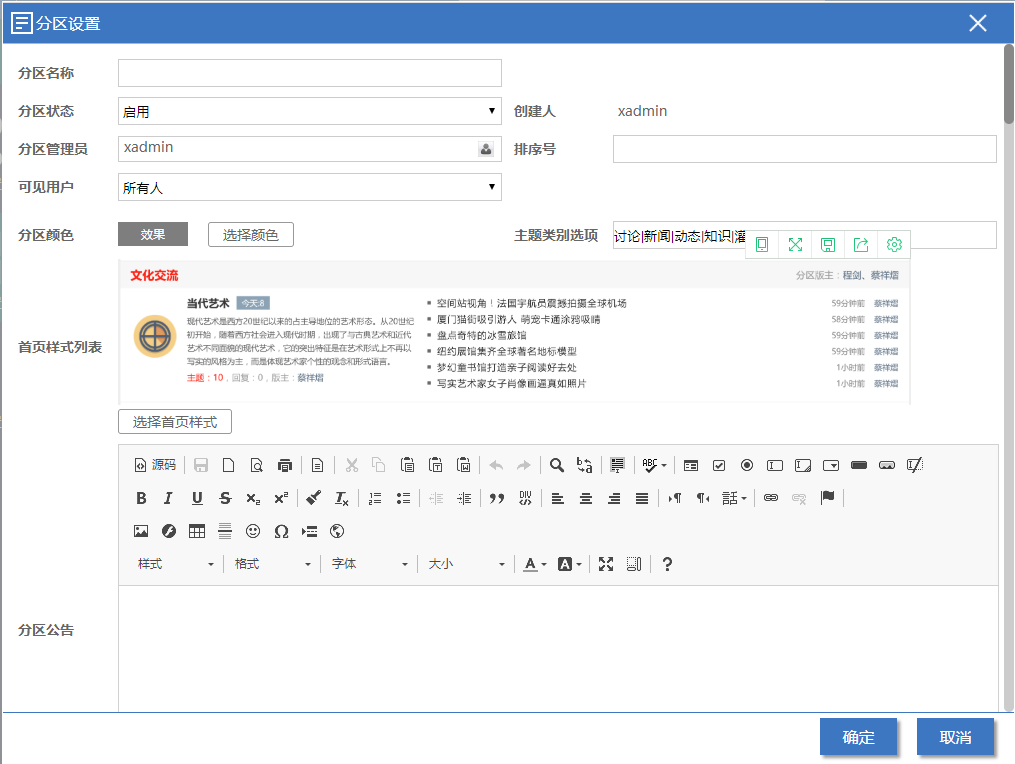Insert an image into editor

click(140, 532)
